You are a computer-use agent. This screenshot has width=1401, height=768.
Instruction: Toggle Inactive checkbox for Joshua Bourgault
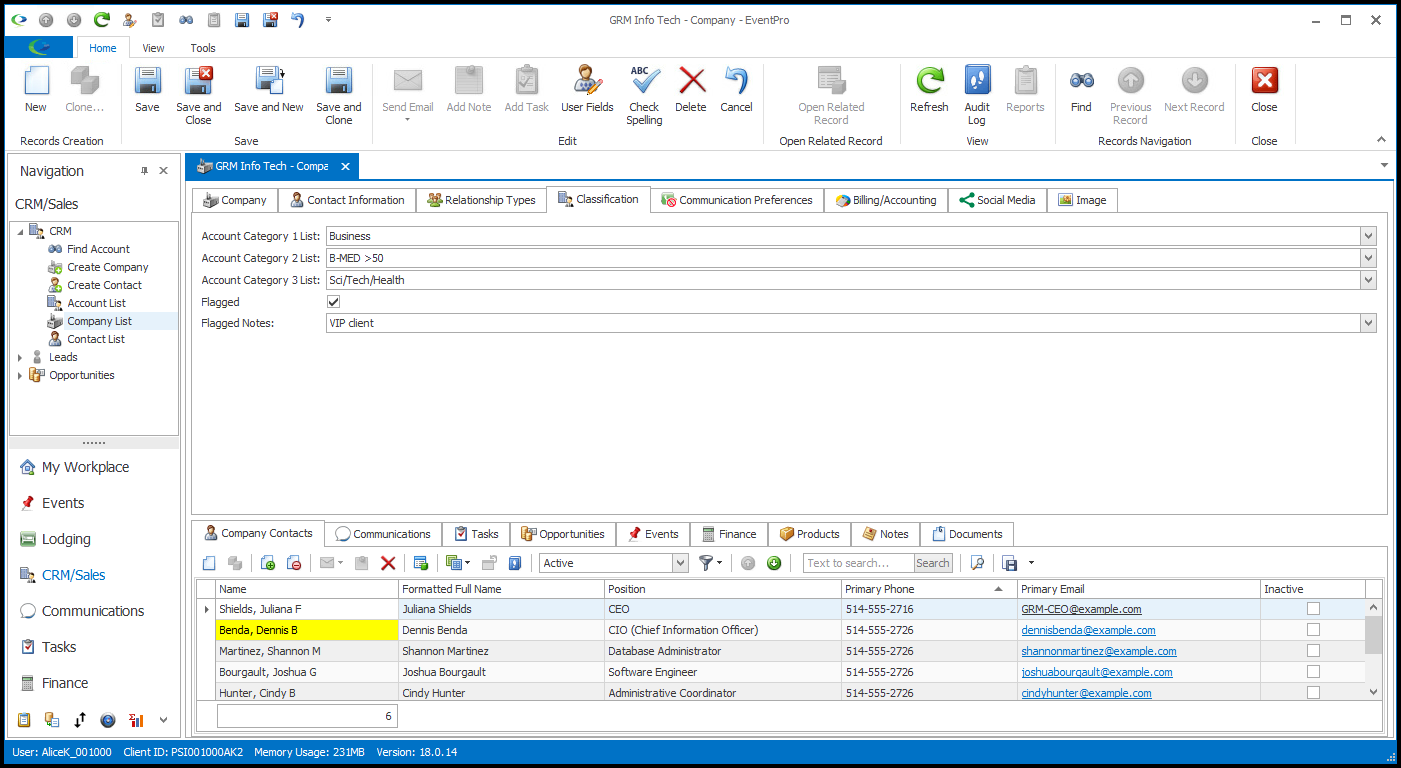(1313, 672)
